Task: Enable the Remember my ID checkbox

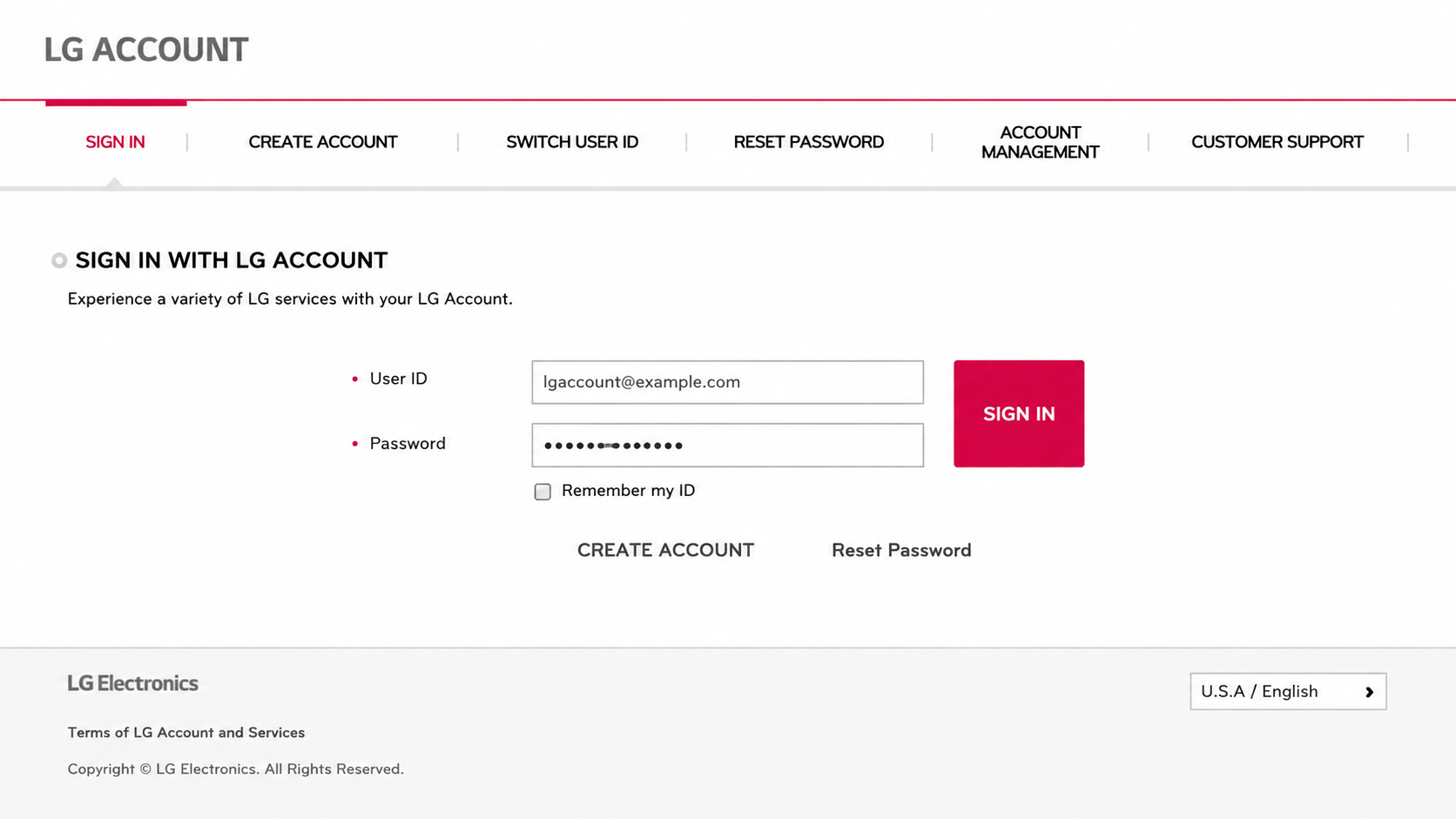Action: click(543, 492)
